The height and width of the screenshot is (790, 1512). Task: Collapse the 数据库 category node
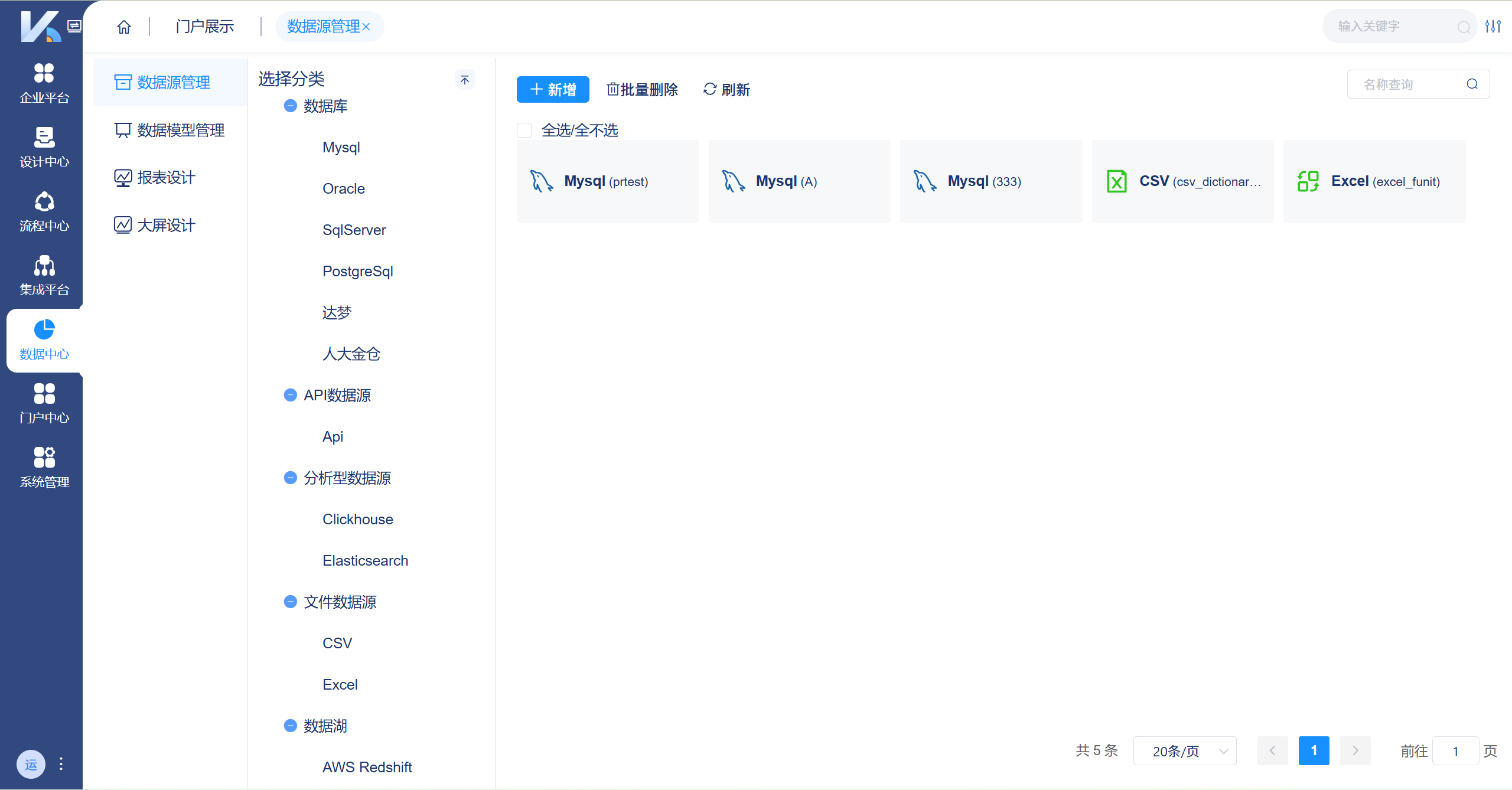click(289, 106)
